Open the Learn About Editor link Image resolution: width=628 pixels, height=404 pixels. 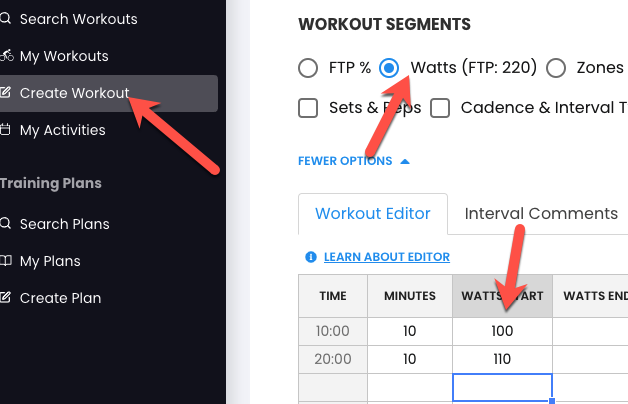click(x=387, y=257)
